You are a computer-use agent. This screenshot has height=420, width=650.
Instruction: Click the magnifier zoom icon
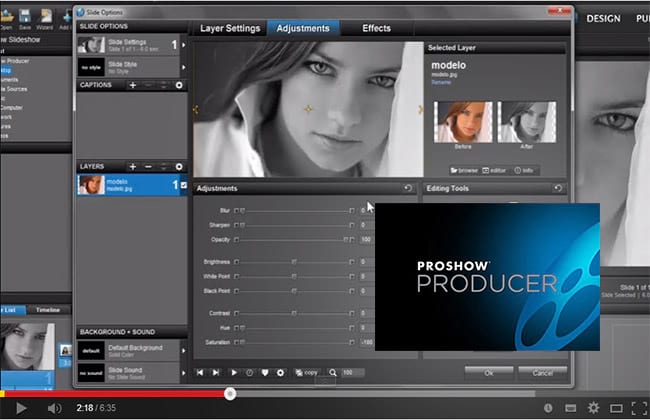333,373
